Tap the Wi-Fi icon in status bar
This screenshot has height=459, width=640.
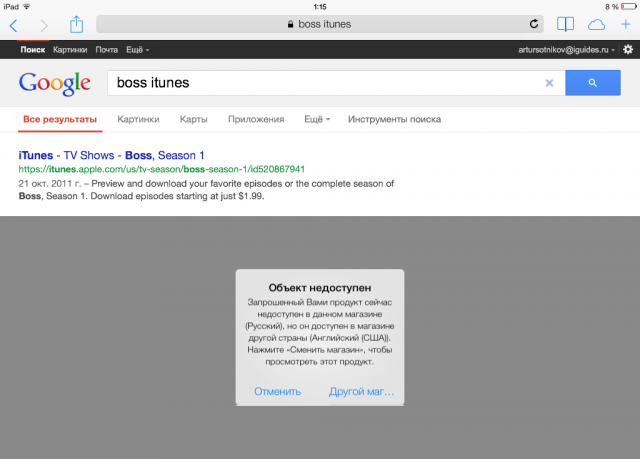pyautogui.click(x=27, y=7)
